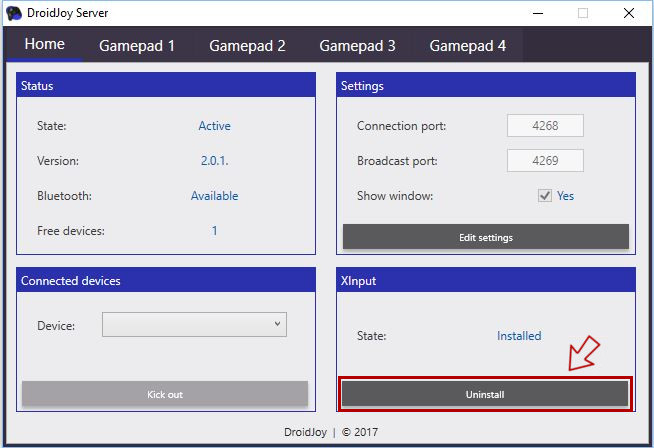Click the 'Status' panel header
Viewport: 654px width, 448px height.
click(166, 86)
